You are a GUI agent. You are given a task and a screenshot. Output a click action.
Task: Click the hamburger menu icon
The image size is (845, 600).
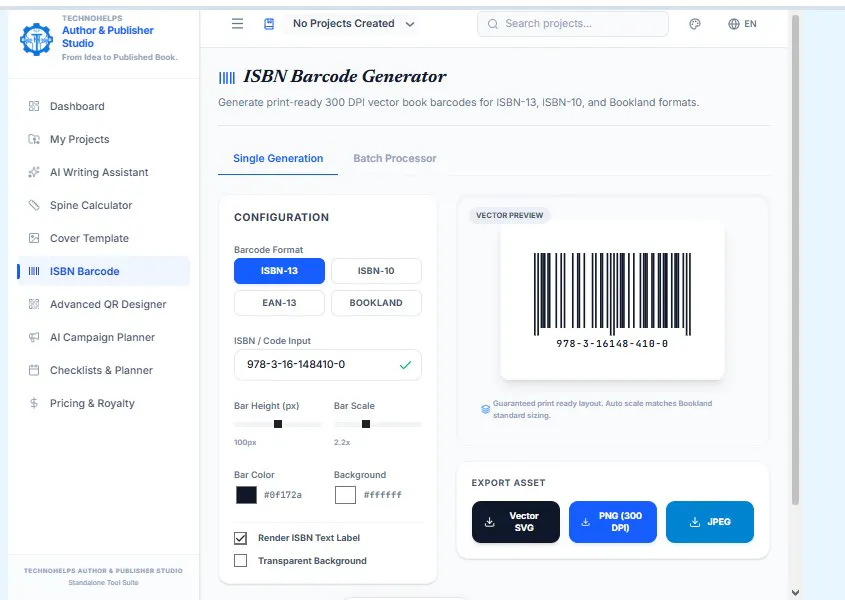point(237,24)
